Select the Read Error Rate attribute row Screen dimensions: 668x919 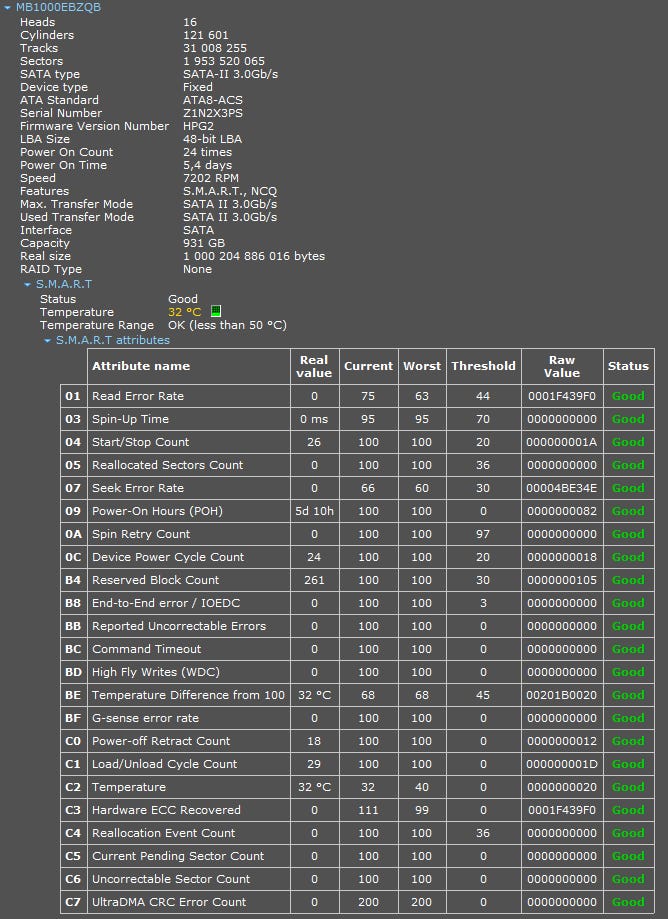click(x=138, y=396)
